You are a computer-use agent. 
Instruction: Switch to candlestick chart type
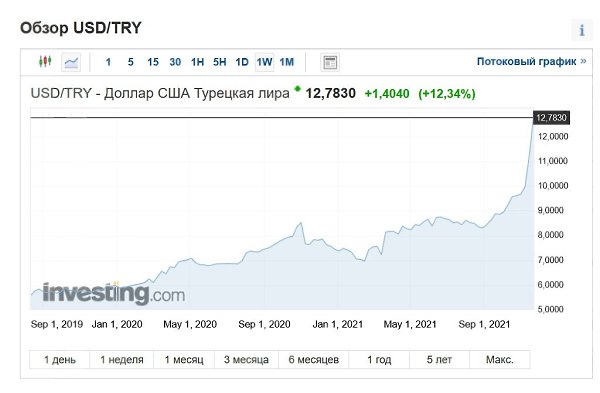click(x=45, y=62)
